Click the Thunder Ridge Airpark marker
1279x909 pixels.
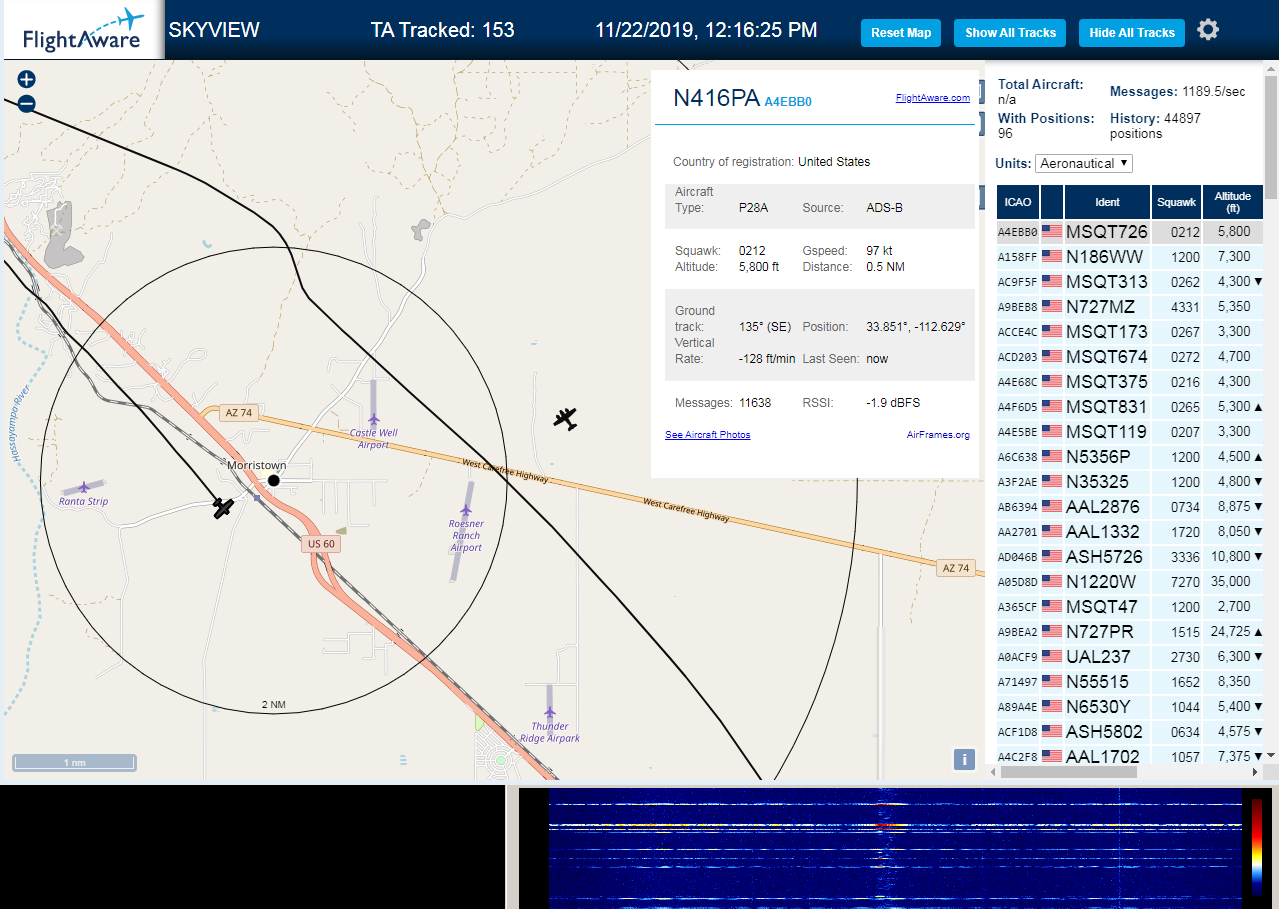(550, 713)
